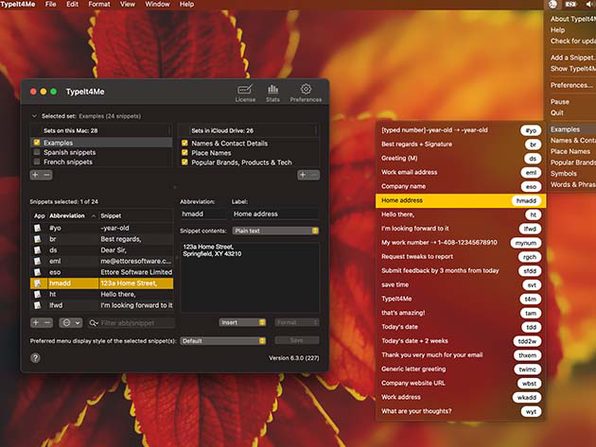Select the Work email address snippet entry
596x447 pixels.
click(x=461, y=172)
